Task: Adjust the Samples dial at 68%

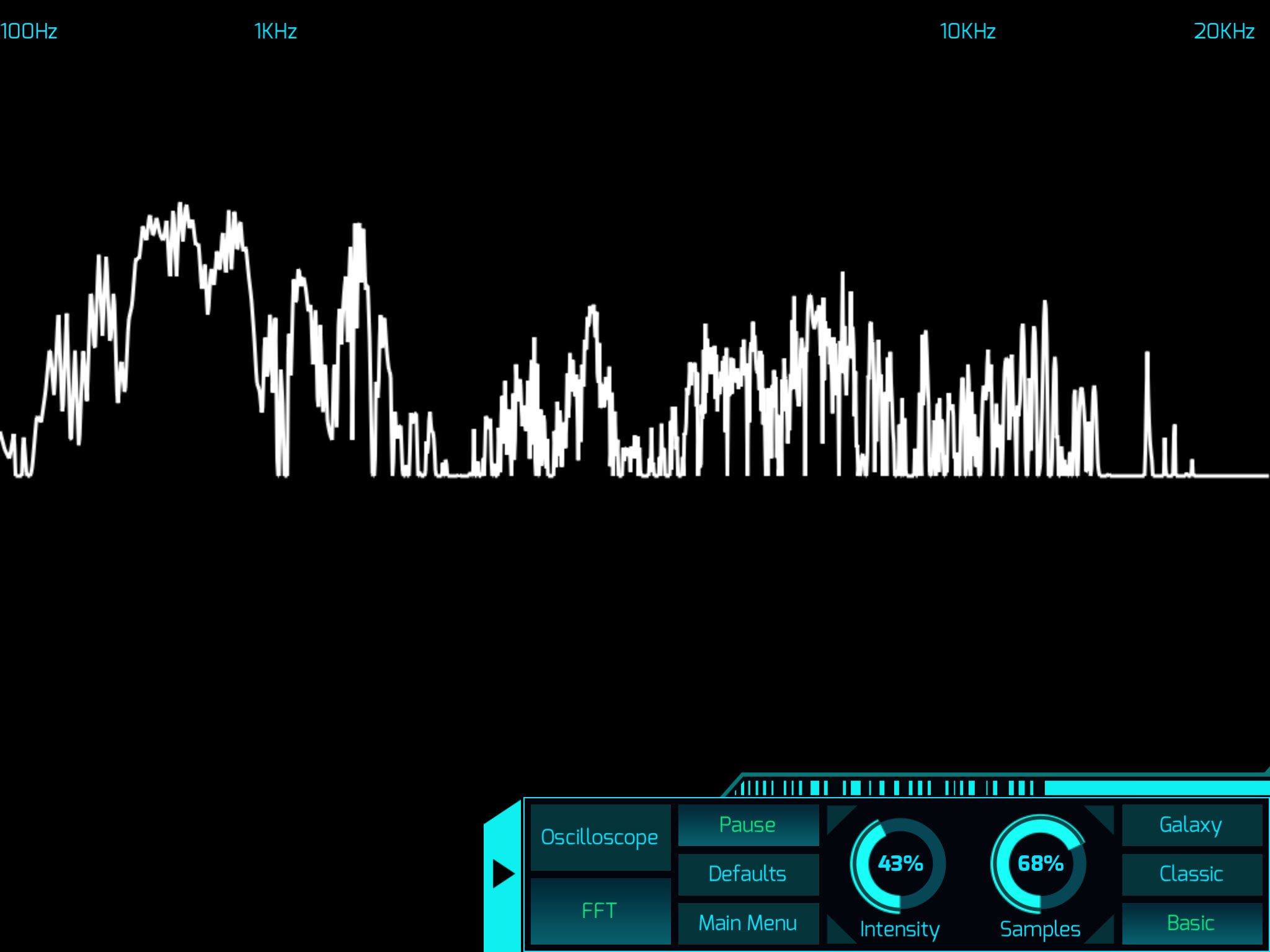Action: tap(1040, 863)
